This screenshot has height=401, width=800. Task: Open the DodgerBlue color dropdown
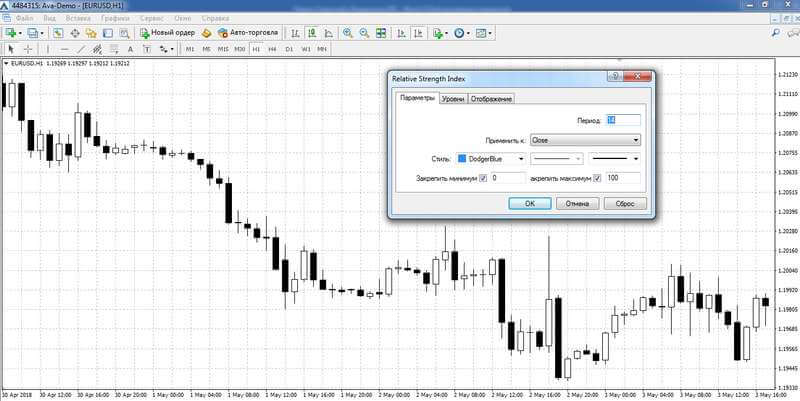tap(490, 158)
